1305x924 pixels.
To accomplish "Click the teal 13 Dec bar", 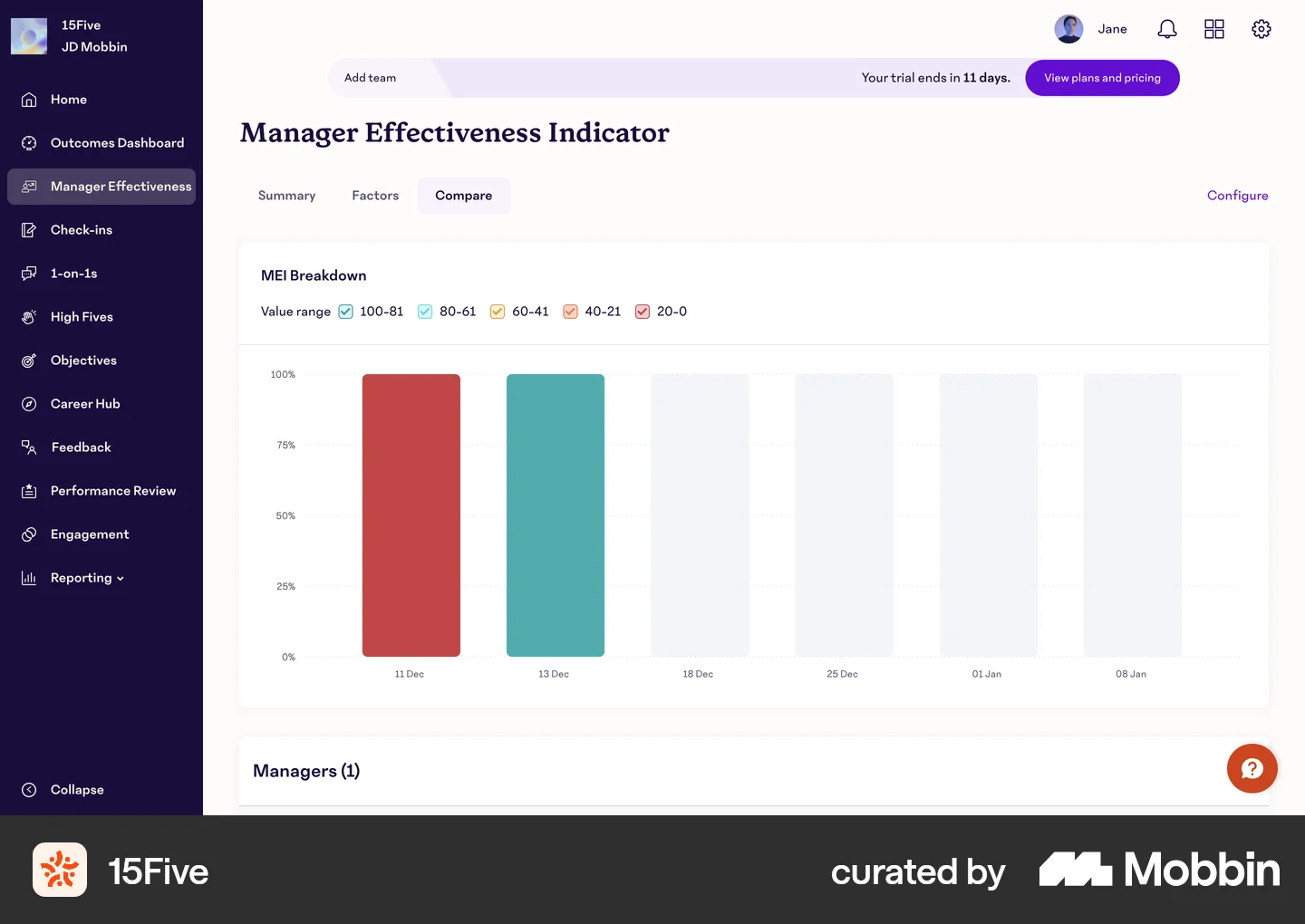I will (x=556, y=515).
